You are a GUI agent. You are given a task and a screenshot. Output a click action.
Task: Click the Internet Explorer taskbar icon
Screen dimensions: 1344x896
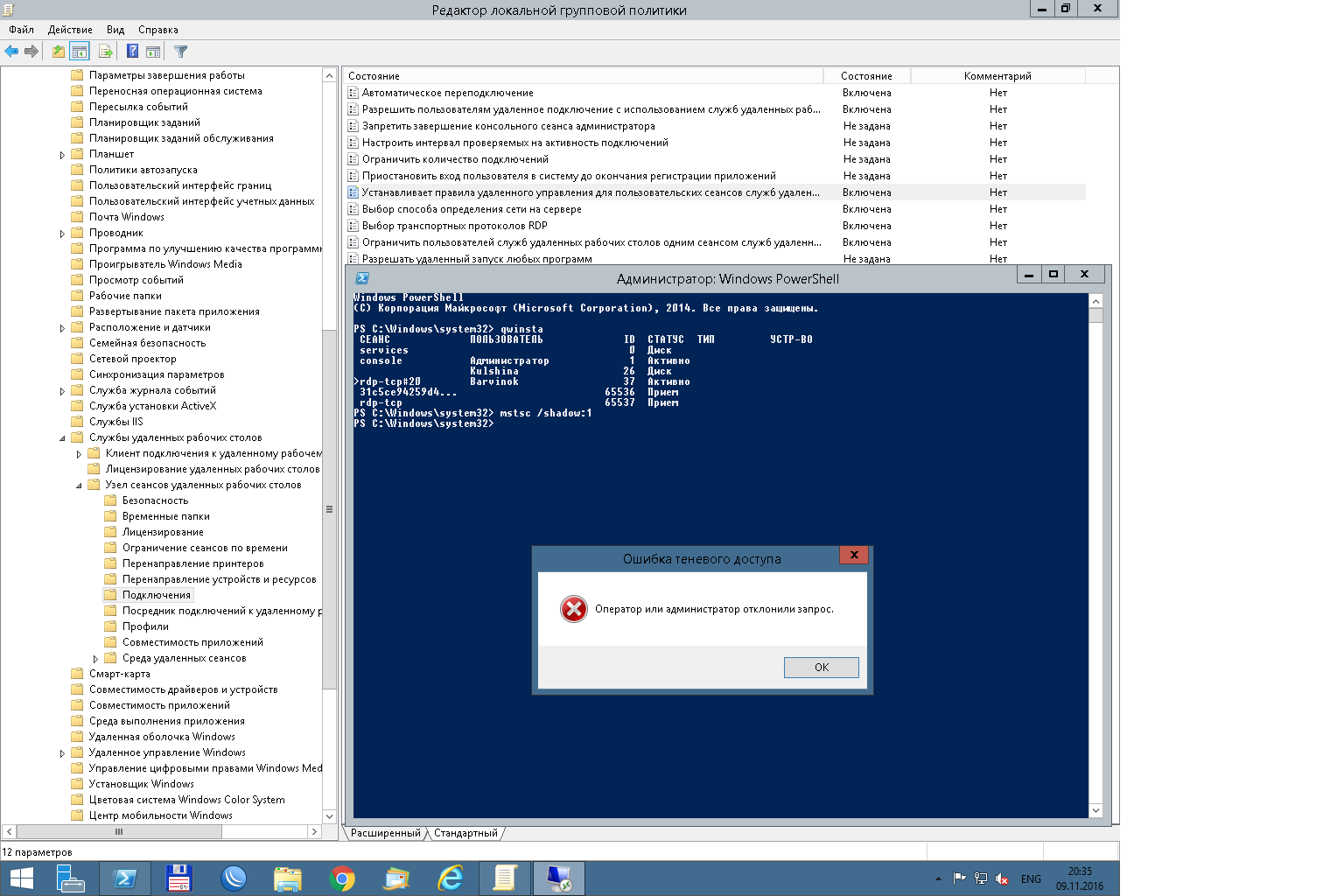[x=451, y=878]
